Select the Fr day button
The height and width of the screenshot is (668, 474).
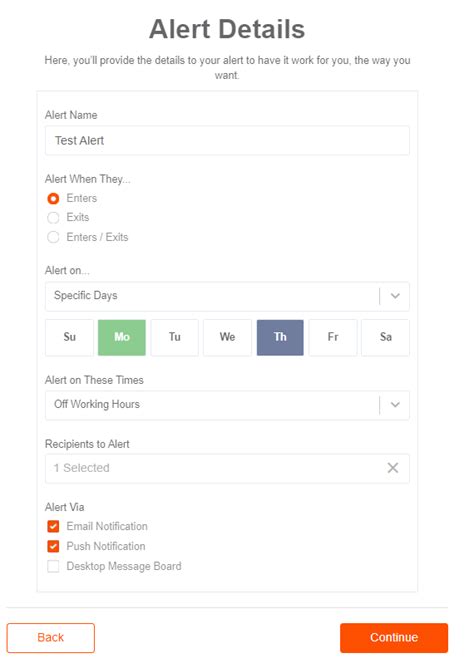click(333, 337)
